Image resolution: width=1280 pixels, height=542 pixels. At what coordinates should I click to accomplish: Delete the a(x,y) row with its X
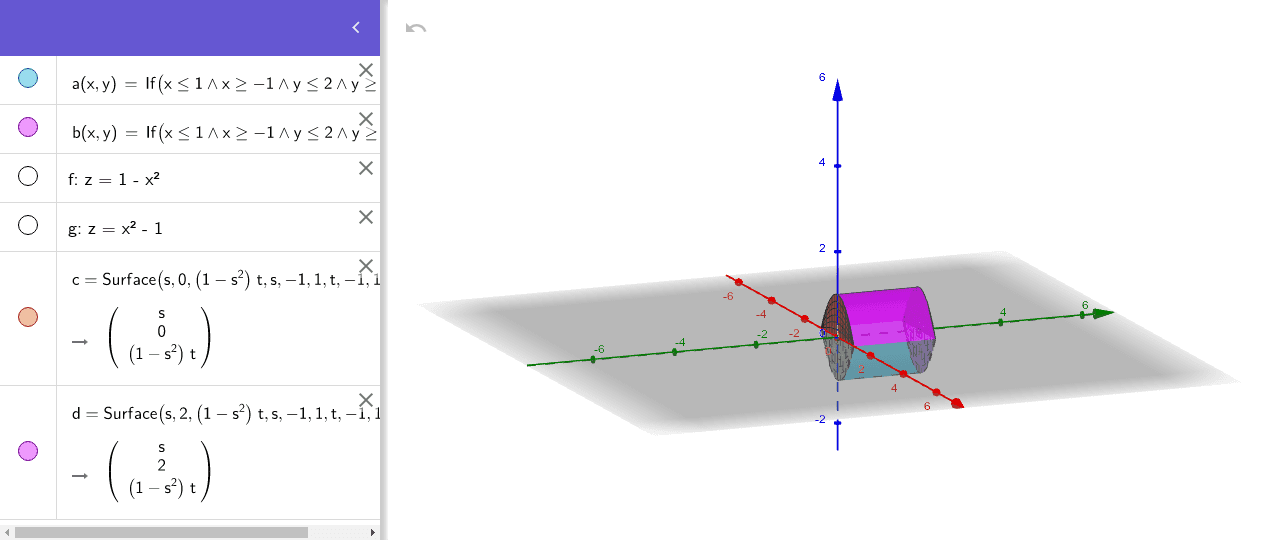click(366, 70)
